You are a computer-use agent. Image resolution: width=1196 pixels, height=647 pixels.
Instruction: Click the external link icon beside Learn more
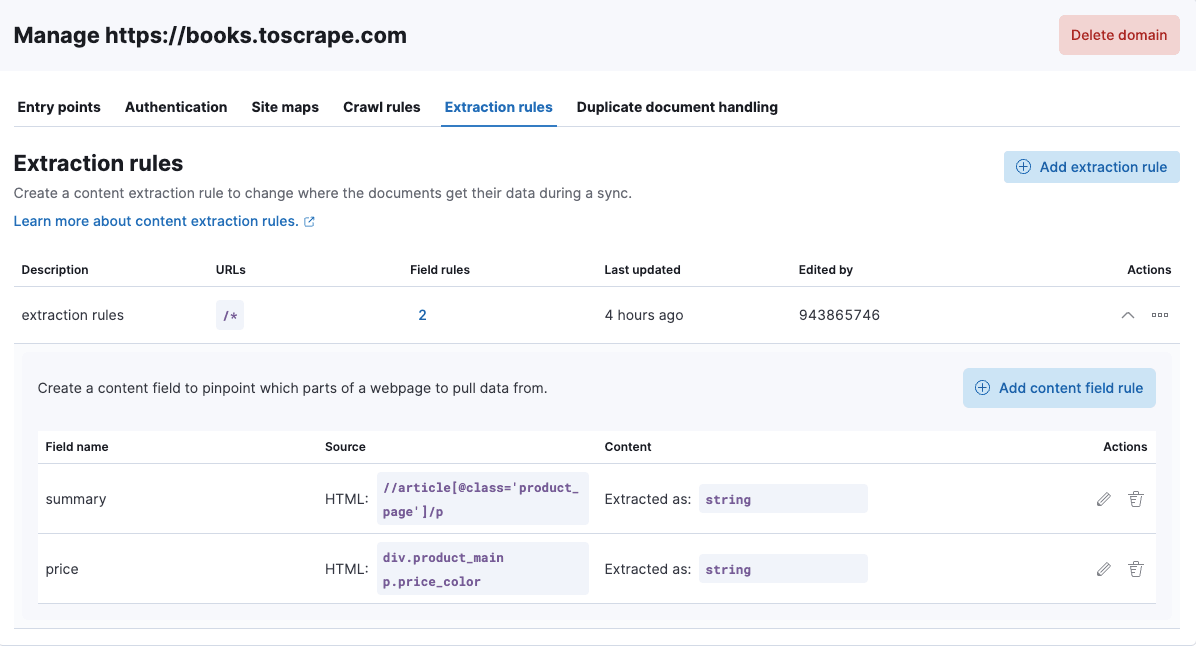tap(309, 222)
